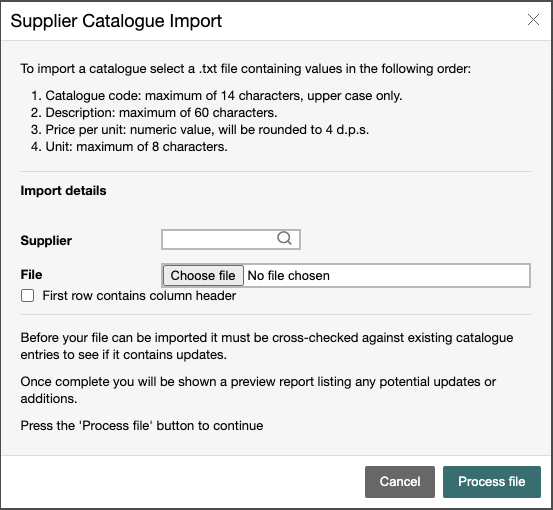Tick the First row contains column header checkbox
The image size is (553, 510).
28,296
